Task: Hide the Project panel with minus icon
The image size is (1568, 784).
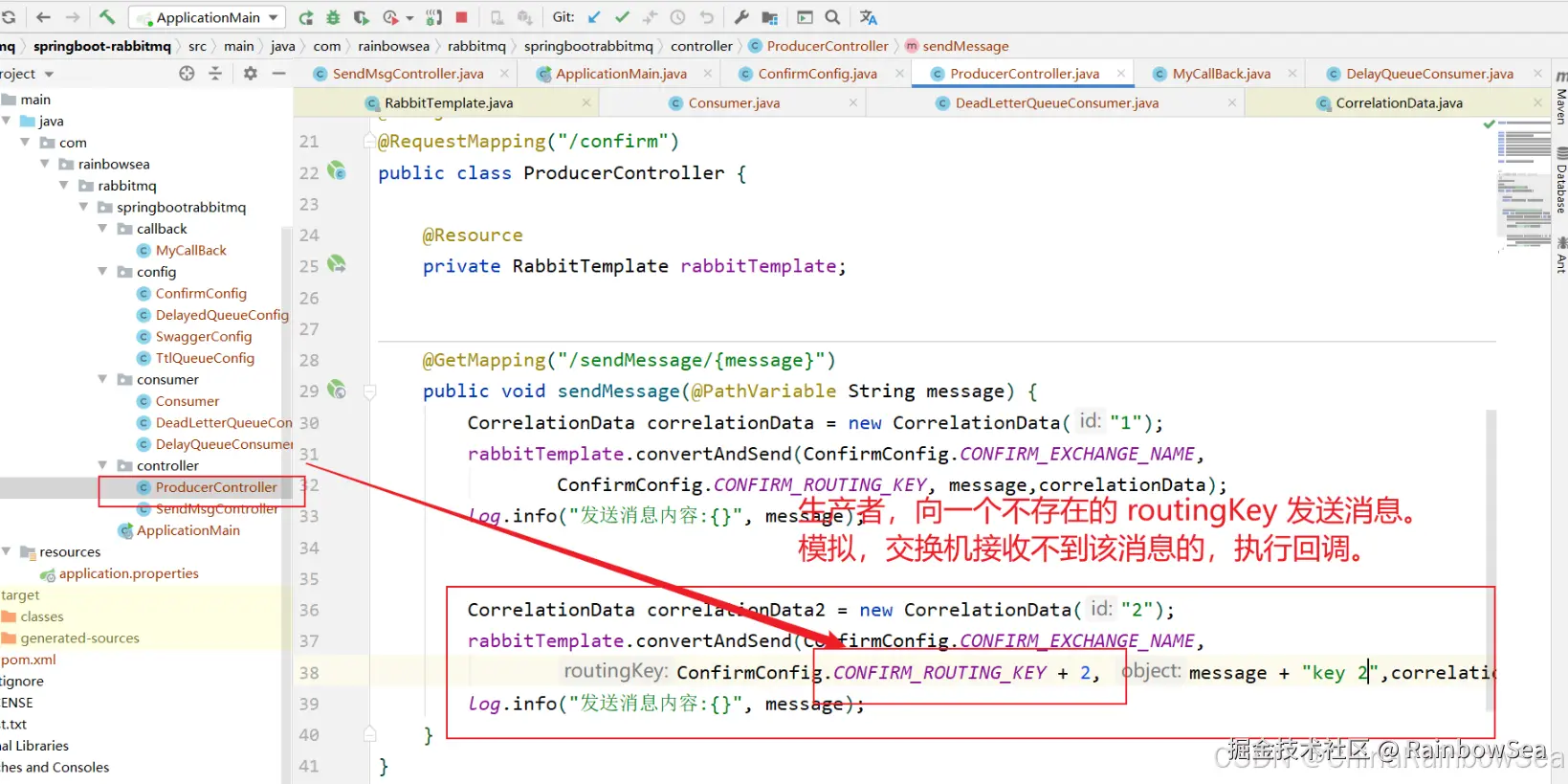Action: coord(278,73)
